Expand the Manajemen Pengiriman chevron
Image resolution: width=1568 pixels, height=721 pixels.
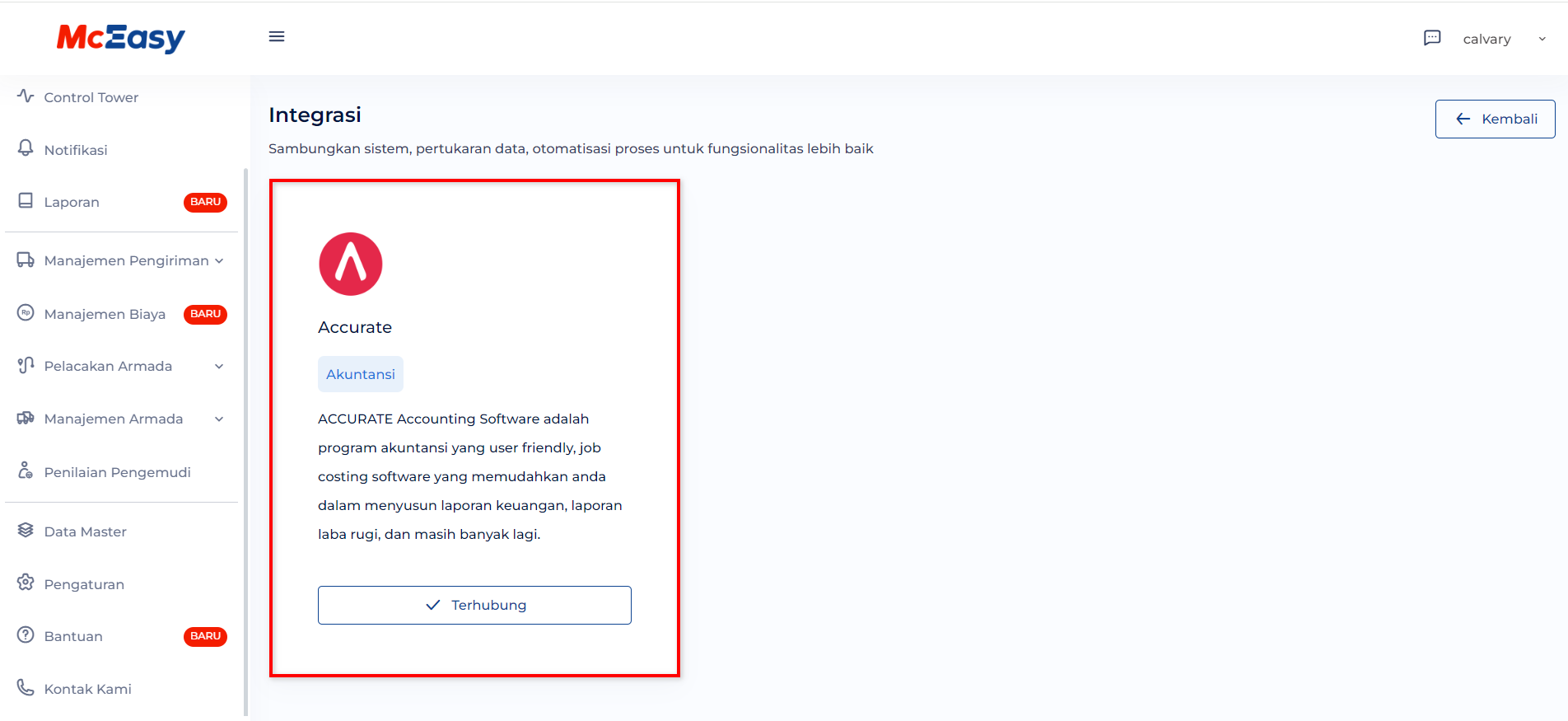coord(219,260)
